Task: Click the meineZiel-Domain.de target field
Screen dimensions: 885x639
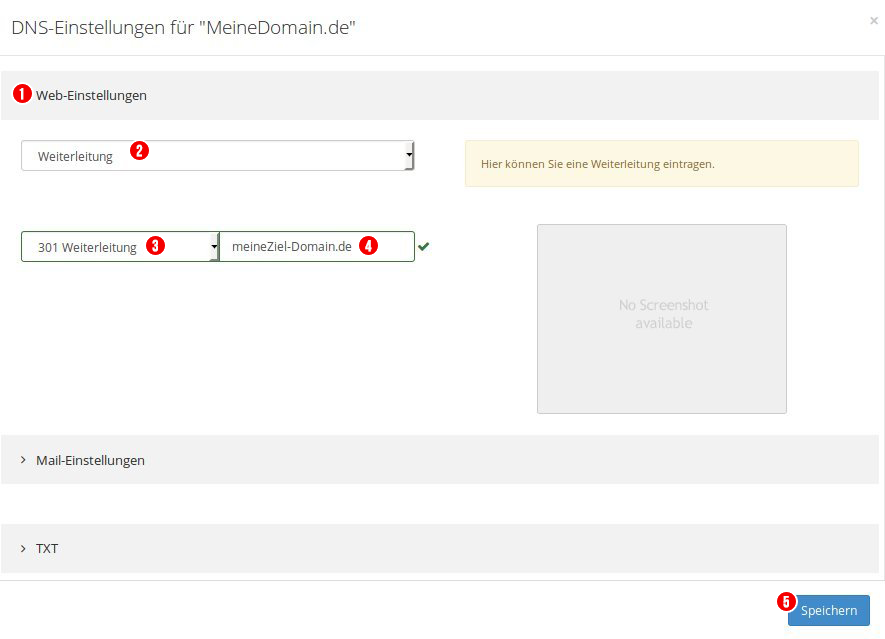Action: tap(317, 247)
